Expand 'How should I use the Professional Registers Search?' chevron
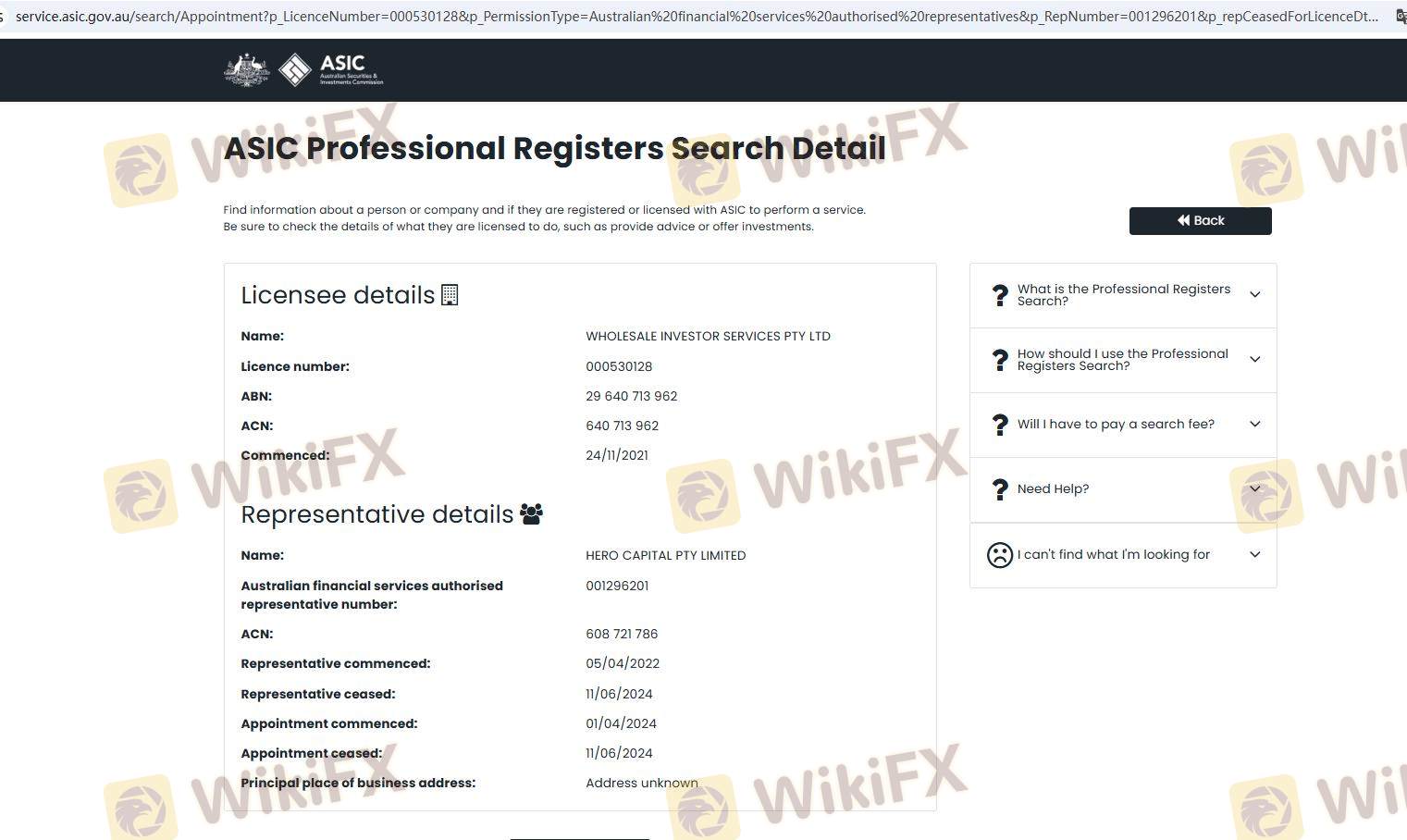 click(x=1255, y=360)
